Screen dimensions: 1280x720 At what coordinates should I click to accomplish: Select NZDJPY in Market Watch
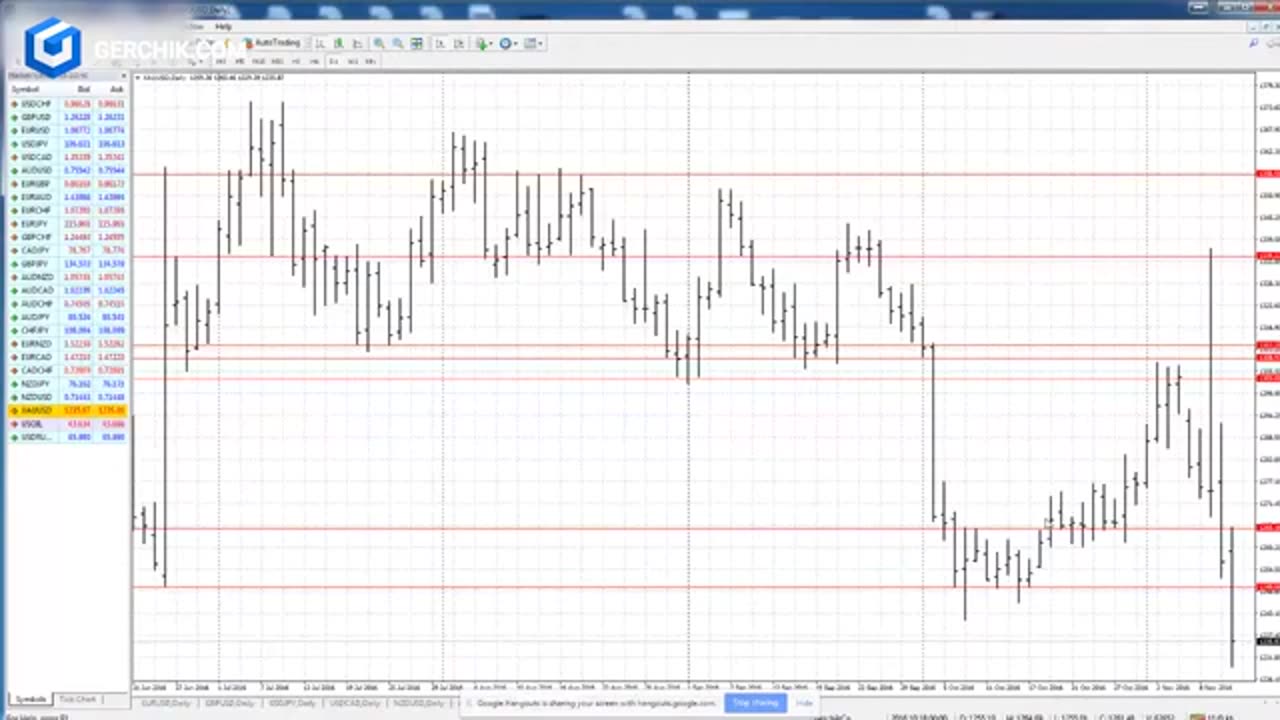tap(67, 384)
